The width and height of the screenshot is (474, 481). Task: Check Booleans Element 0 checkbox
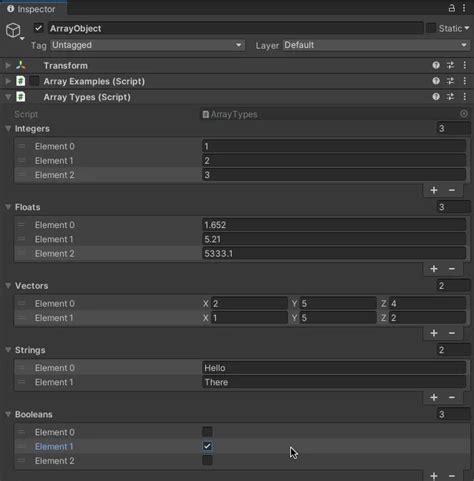pyautogui.click(x=207, y=432)
